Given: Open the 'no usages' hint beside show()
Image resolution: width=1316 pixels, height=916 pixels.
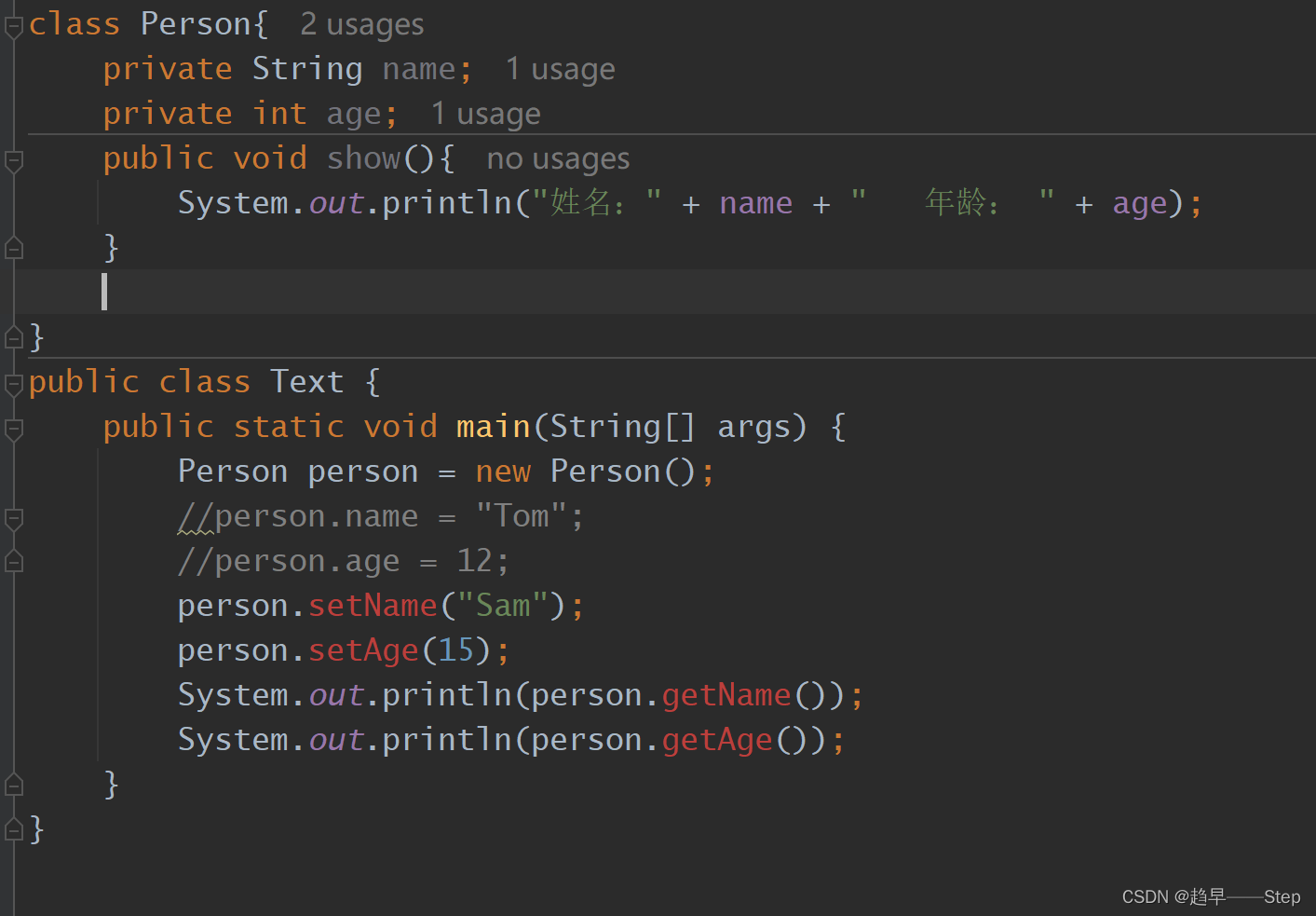Looking at the screenshot, I should tap(558, 159).
